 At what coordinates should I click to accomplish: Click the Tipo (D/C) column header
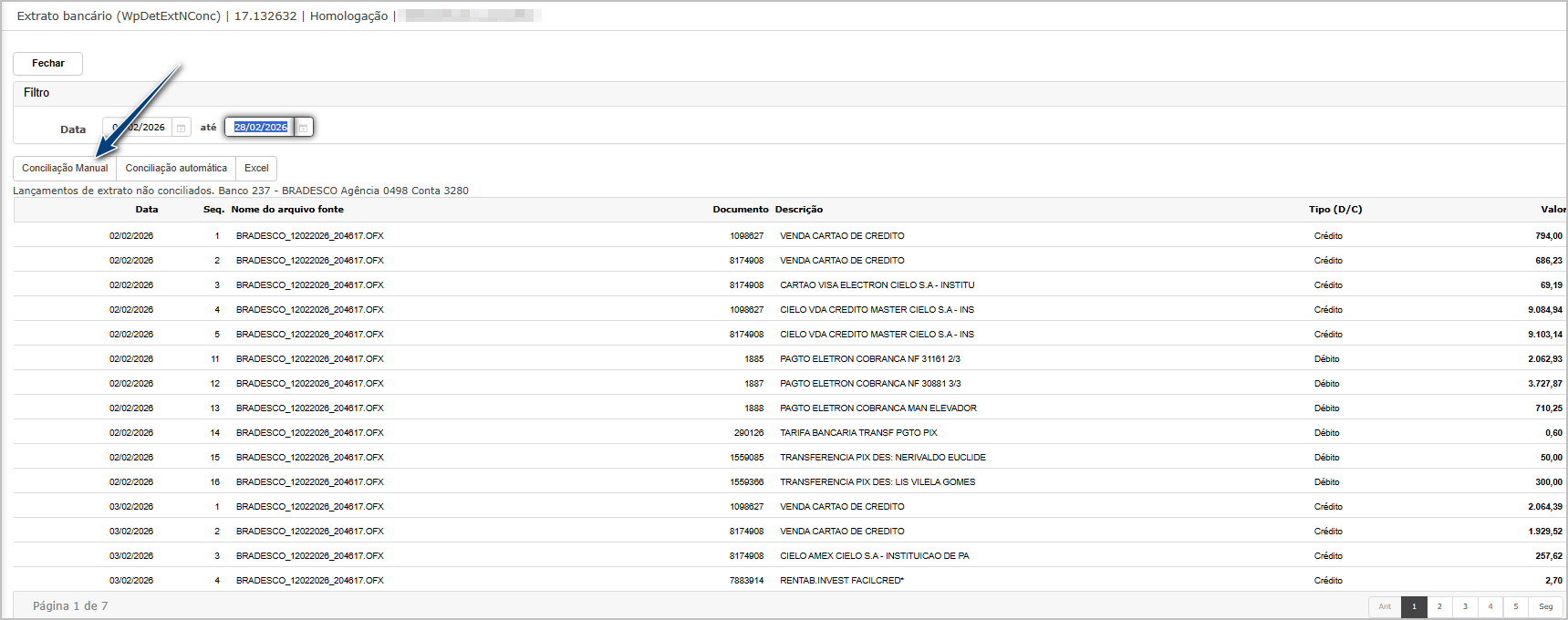(1335, 210)
